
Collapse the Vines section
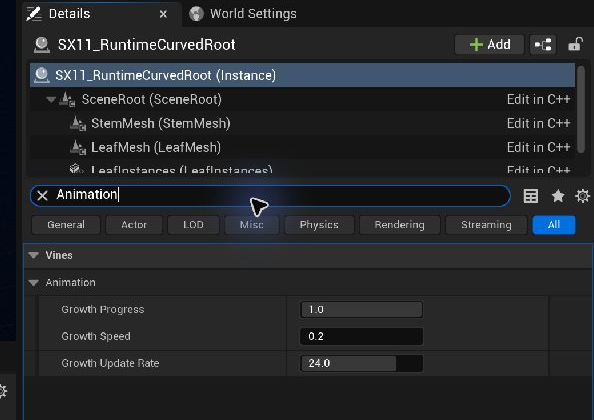click(x=33, y=255)
